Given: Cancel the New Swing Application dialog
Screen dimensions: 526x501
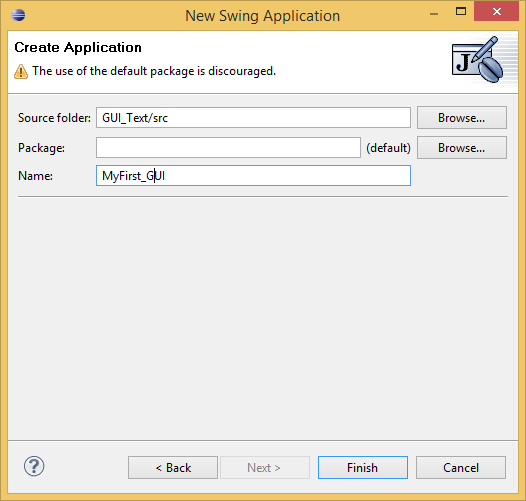Looking at the screenshot, I should coord(461,467).
